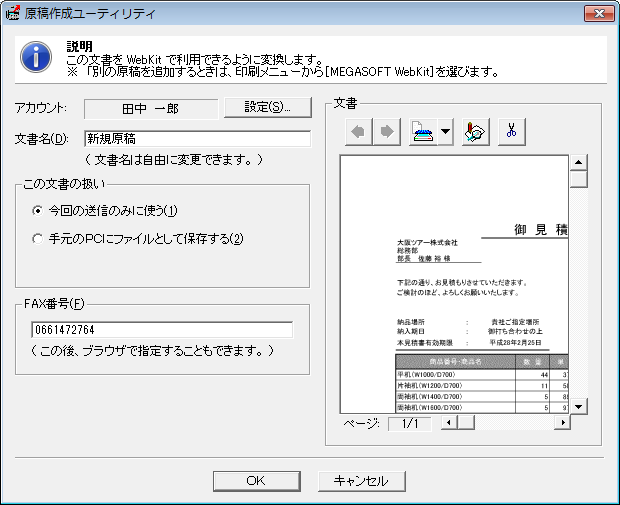Click the scissors cut icon
This screenshot has width=620, height=505.
pyautogui.click(x=511, y=132)
